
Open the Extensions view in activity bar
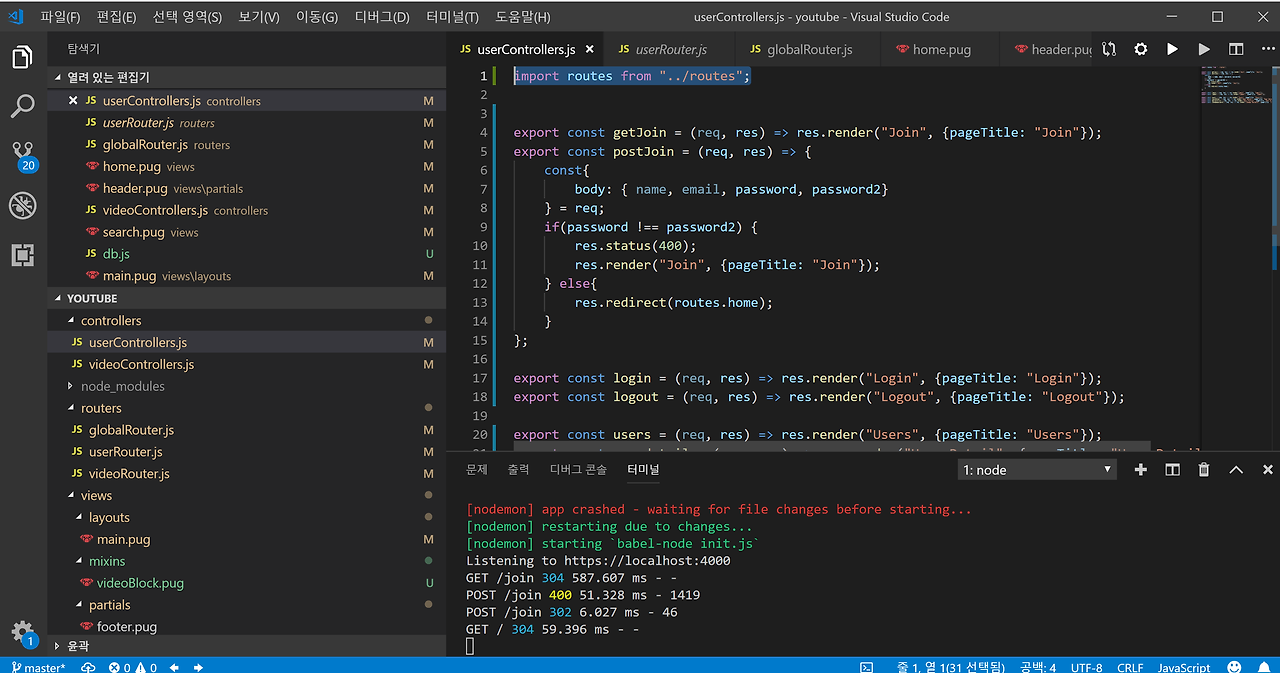click(x=23, y=255)
